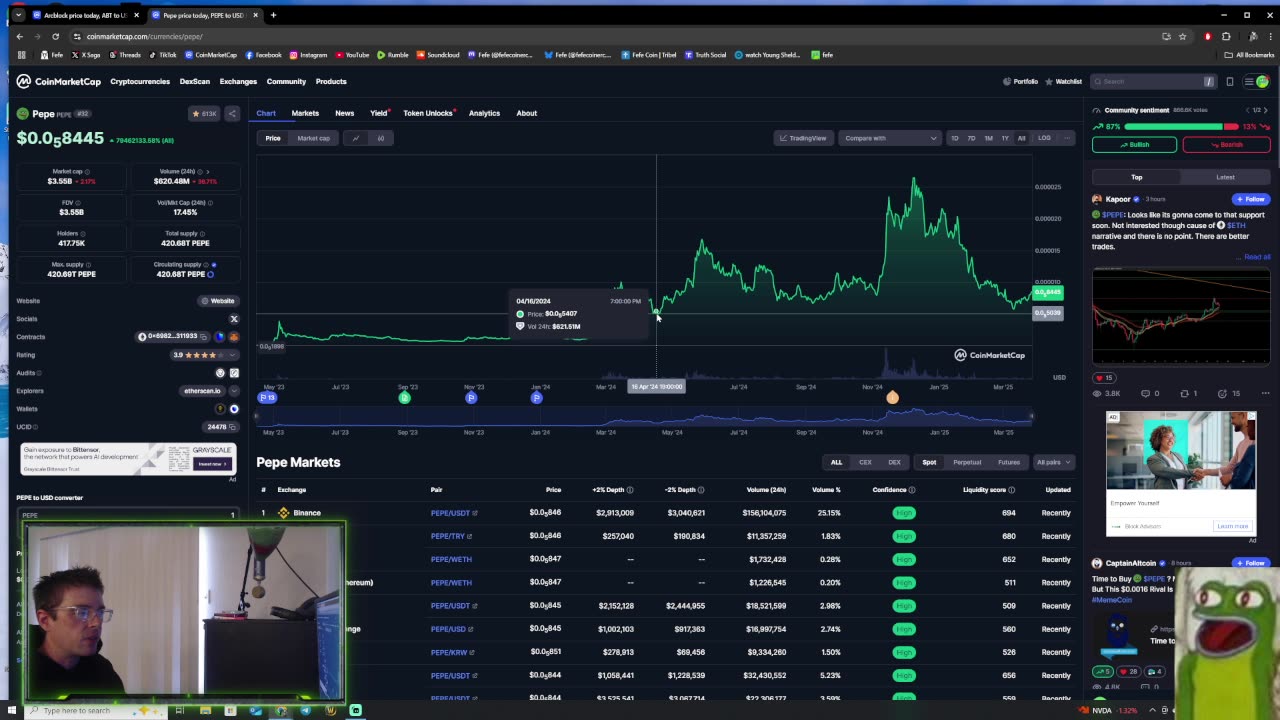Repost Kapoor's post icon
The image size is (1280, 720).
coord(1185,394)
